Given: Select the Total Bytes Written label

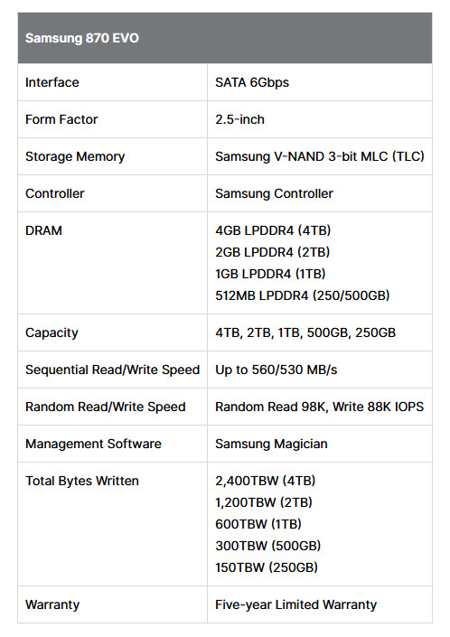Looking at the screenshot, I should point(82,481).
